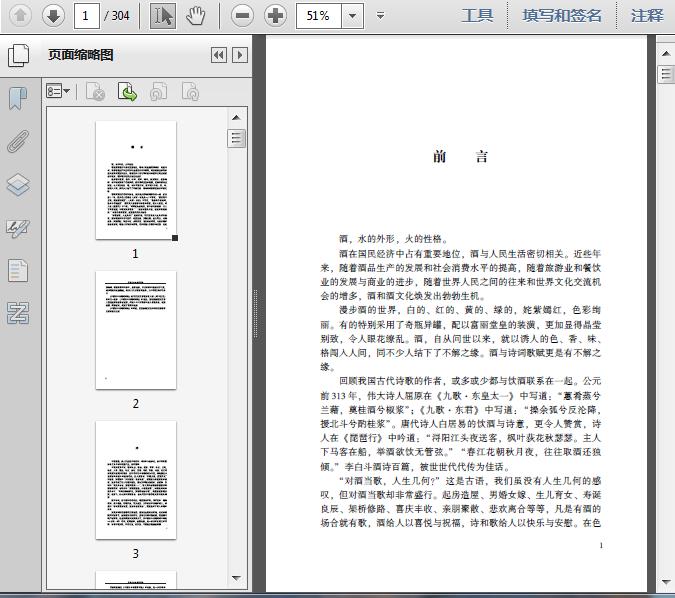
Task: Open the 51% zoom level dropdown
Action: pos(352,16)
